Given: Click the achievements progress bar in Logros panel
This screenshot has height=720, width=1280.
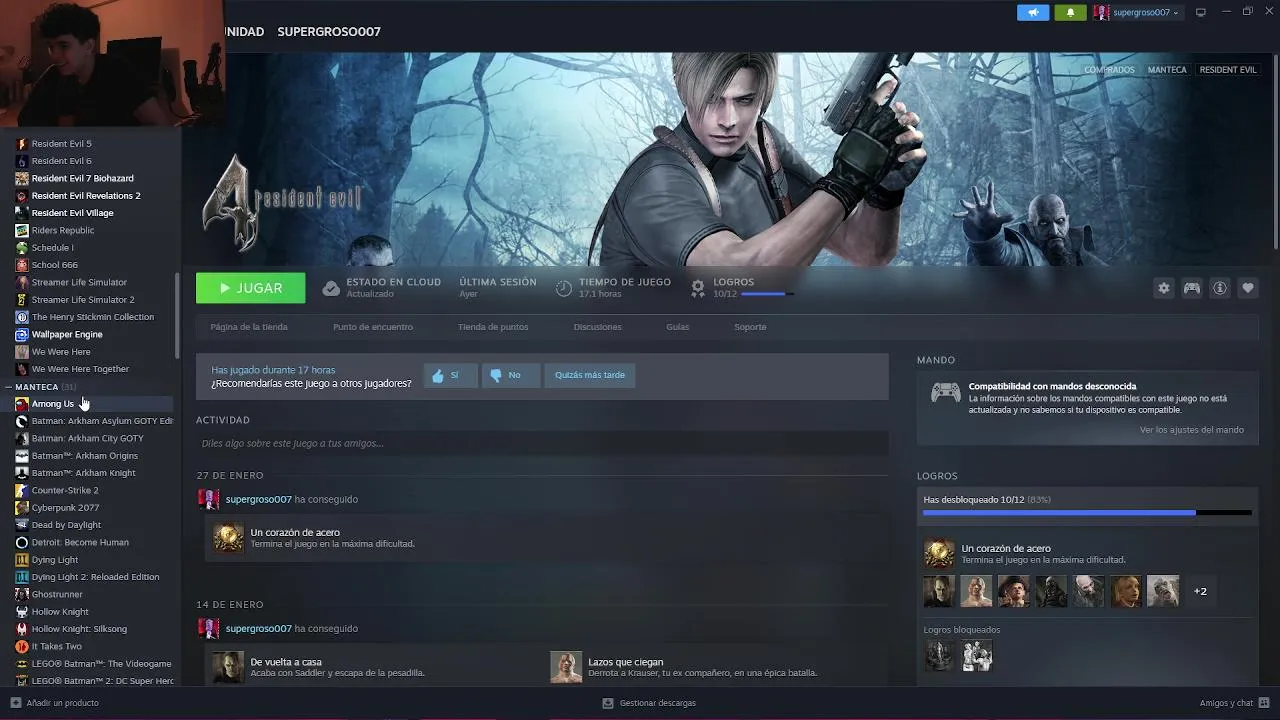Looking at the screenshot, I should tap(1087, 513).
